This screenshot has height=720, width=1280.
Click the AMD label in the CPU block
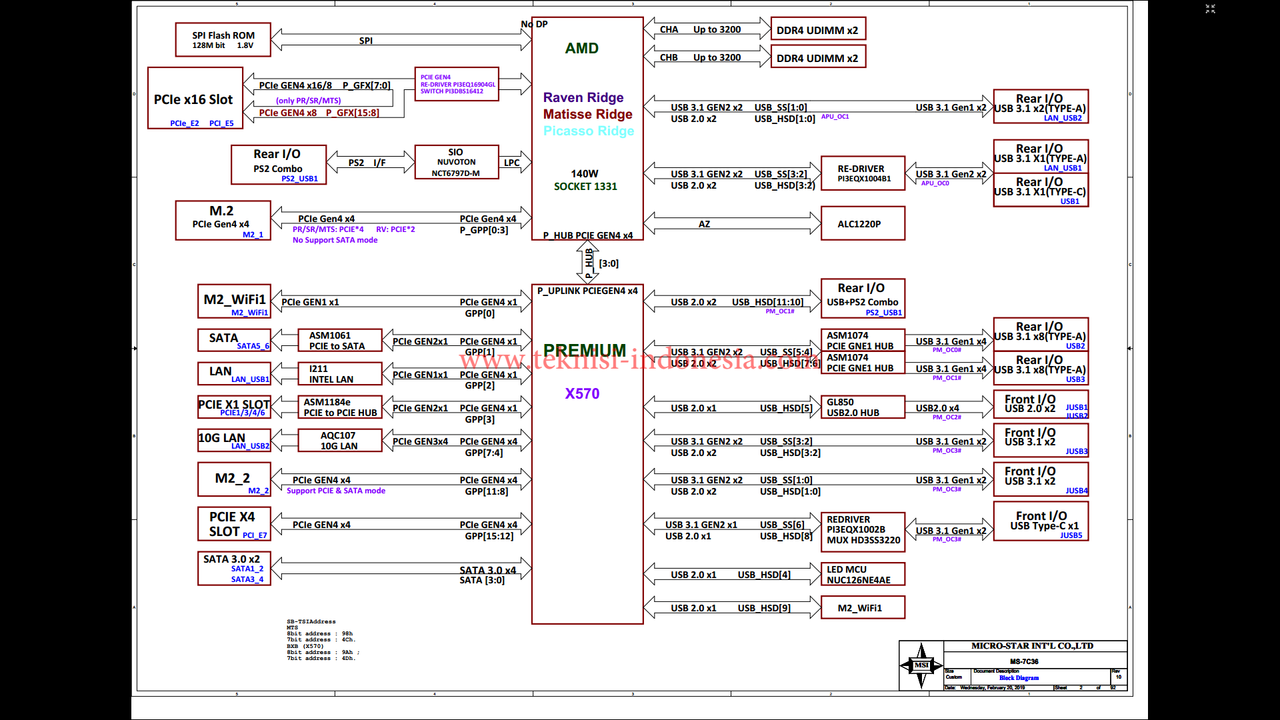click(x=582, y=48)
